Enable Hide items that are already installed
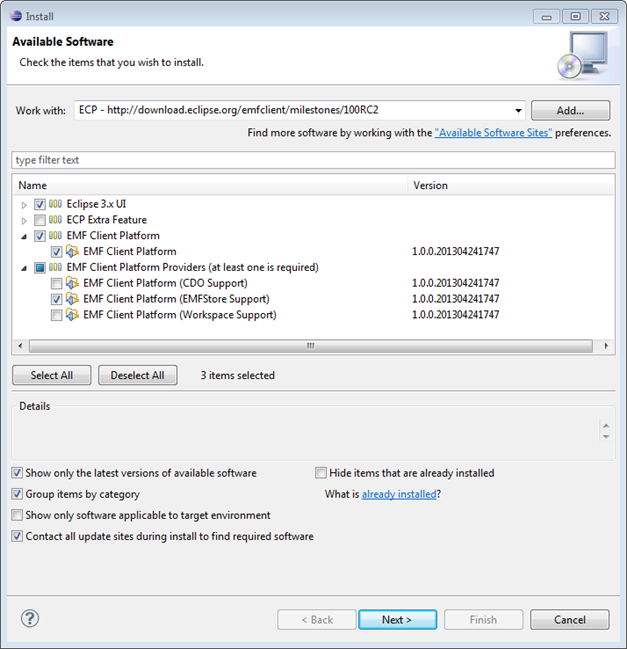The image size is (627, 649). [x=321, y=473]
